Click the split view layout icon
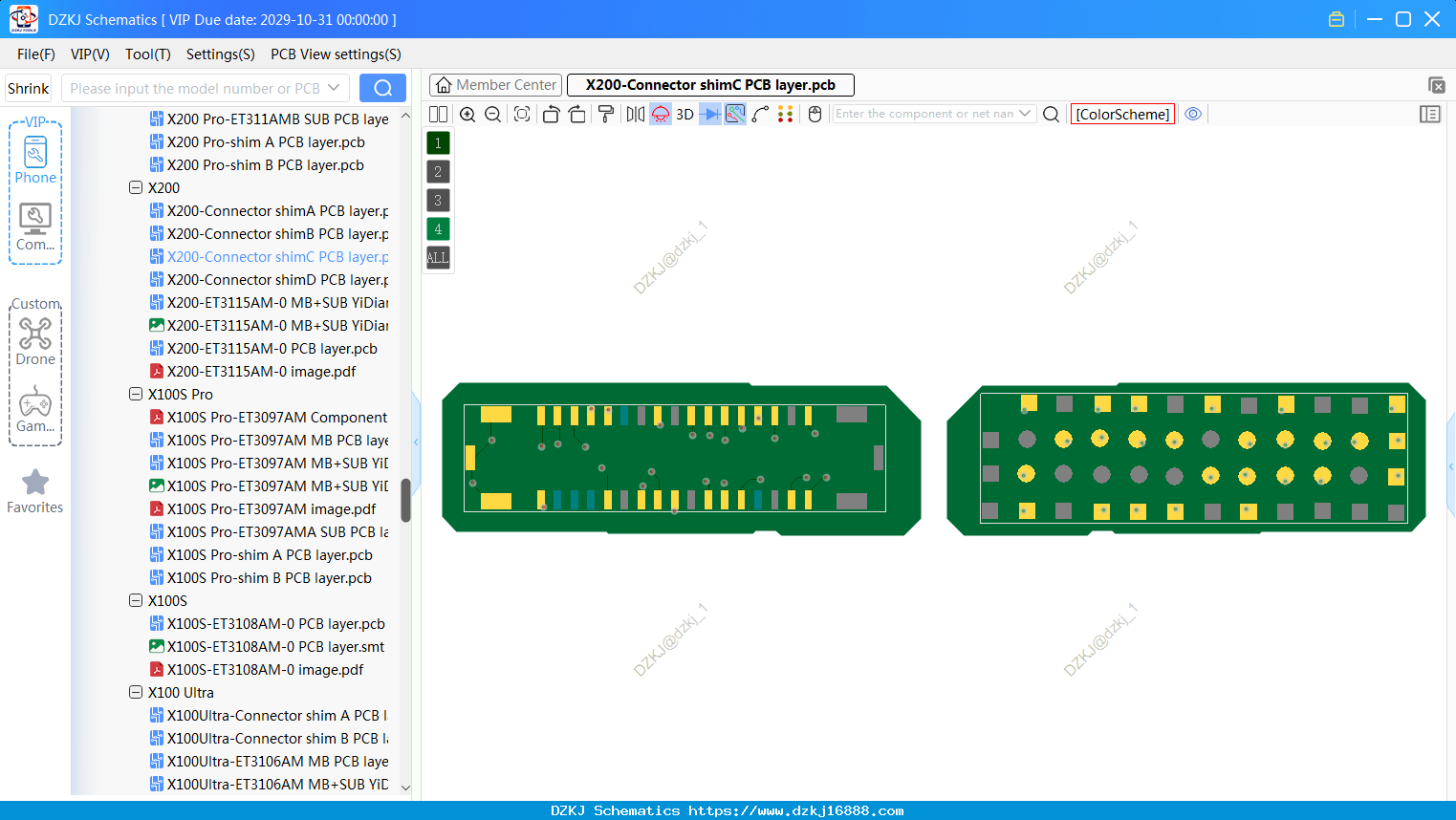Viewport: 1456px width, 820px height. (438, 115)
